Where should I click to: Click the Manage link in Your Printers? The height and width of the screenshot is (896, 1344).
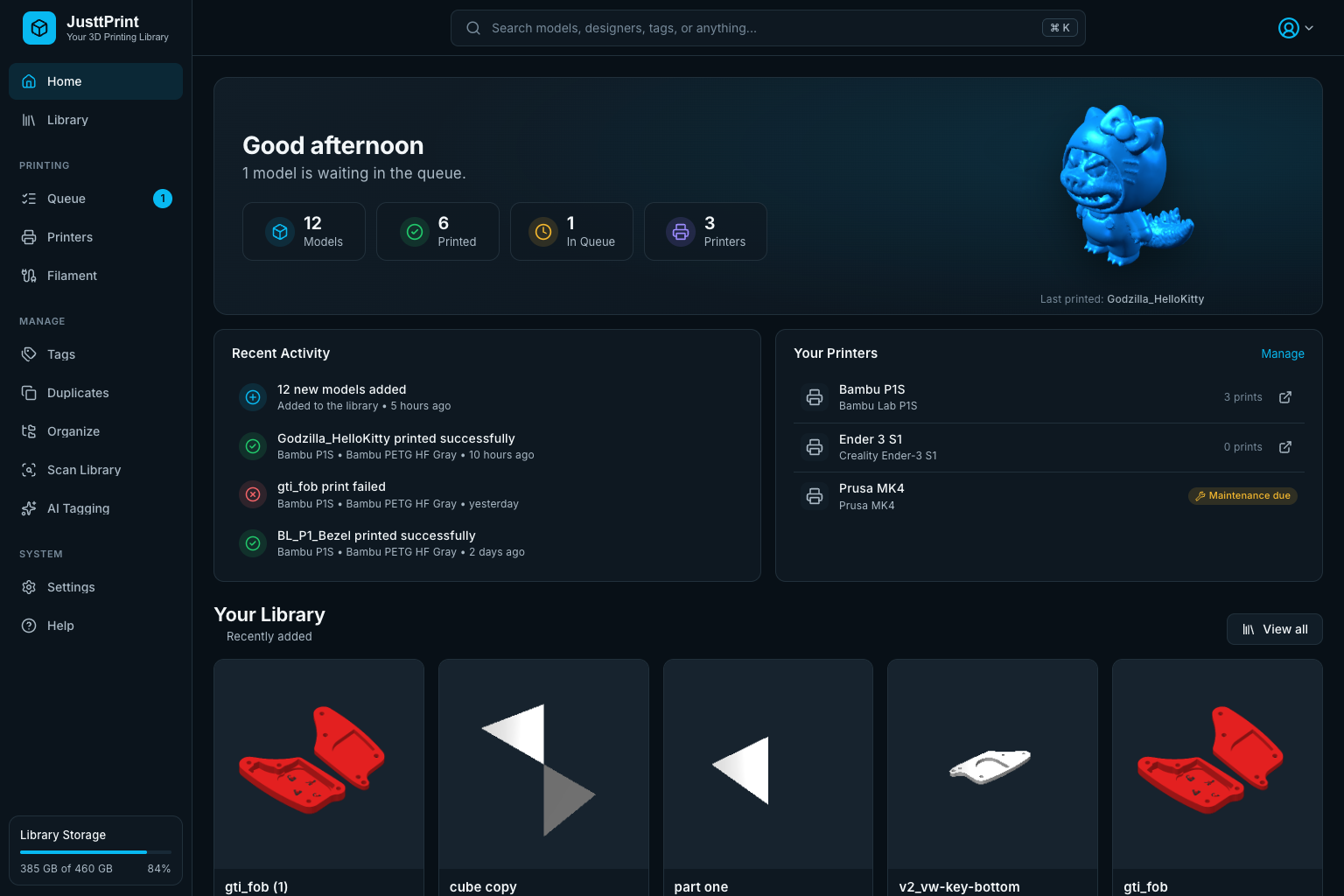point(1283,353)
